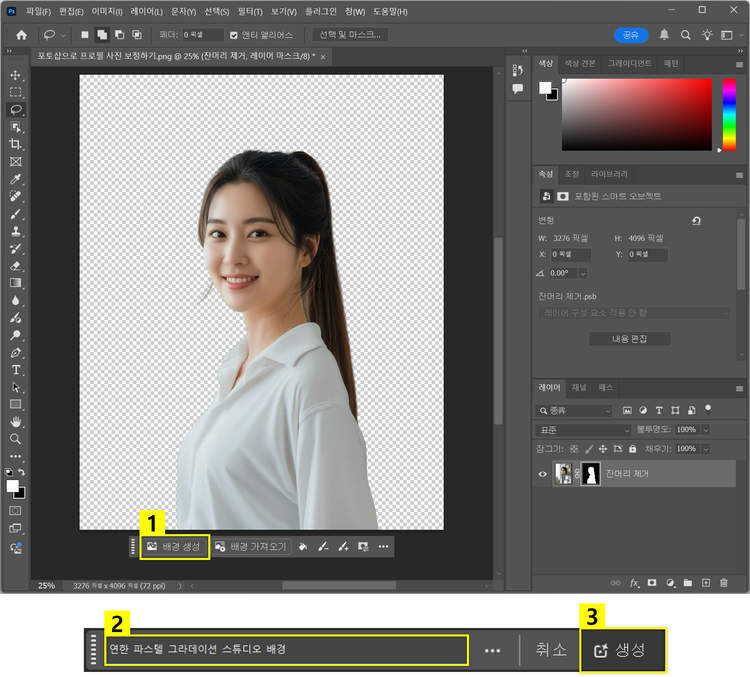Switch to the 채널 tab

(579, 387)
